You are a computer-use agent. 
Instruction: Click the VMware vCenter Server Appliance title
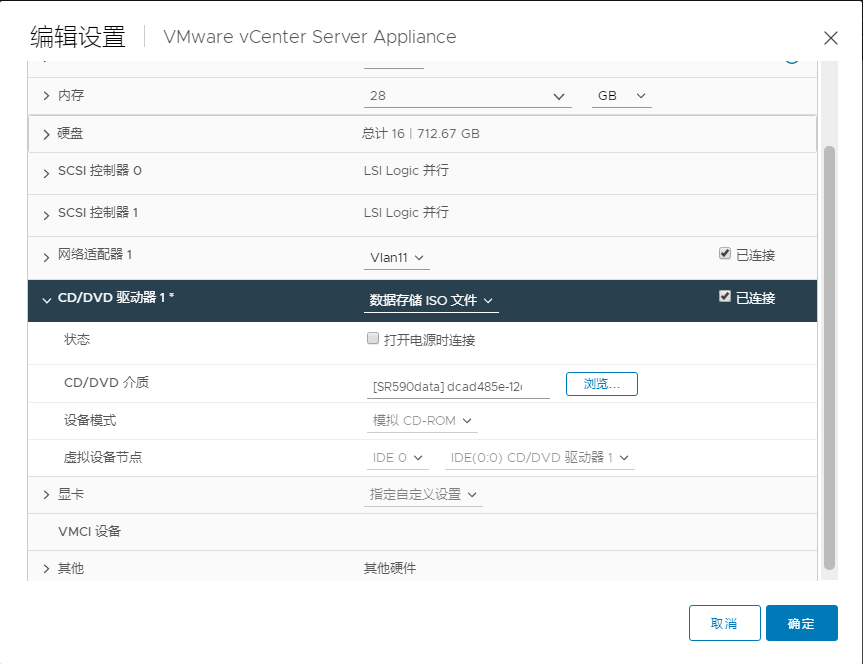(x=310, y=37)
